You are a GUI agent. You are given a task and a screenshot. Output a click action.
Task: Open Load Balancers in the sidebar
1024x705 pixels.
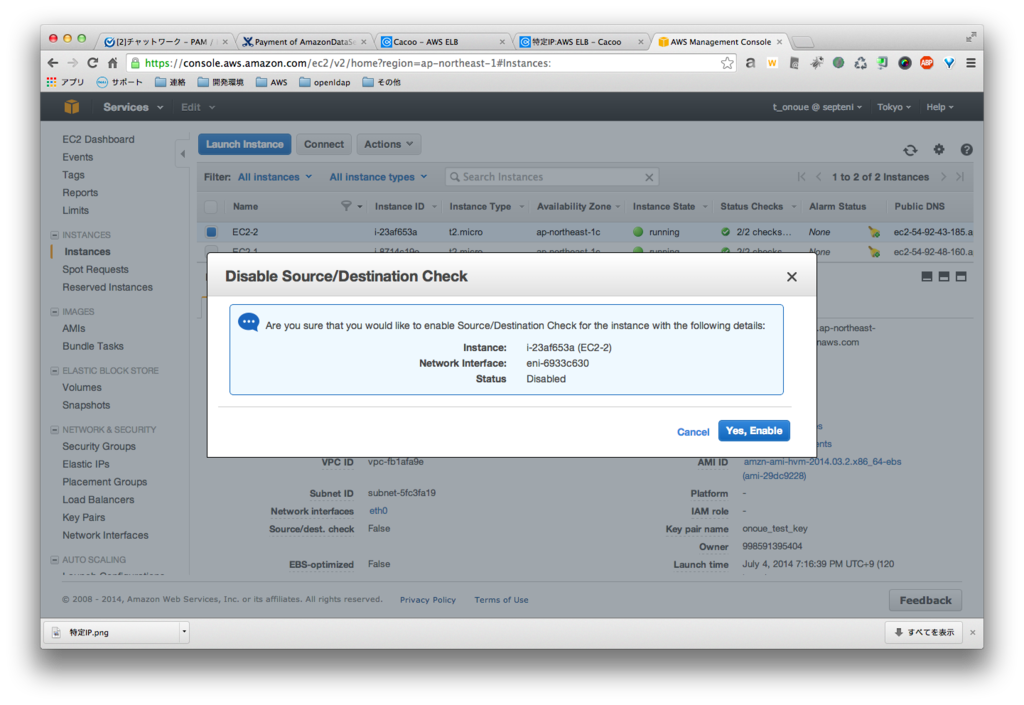coord(99,499)
